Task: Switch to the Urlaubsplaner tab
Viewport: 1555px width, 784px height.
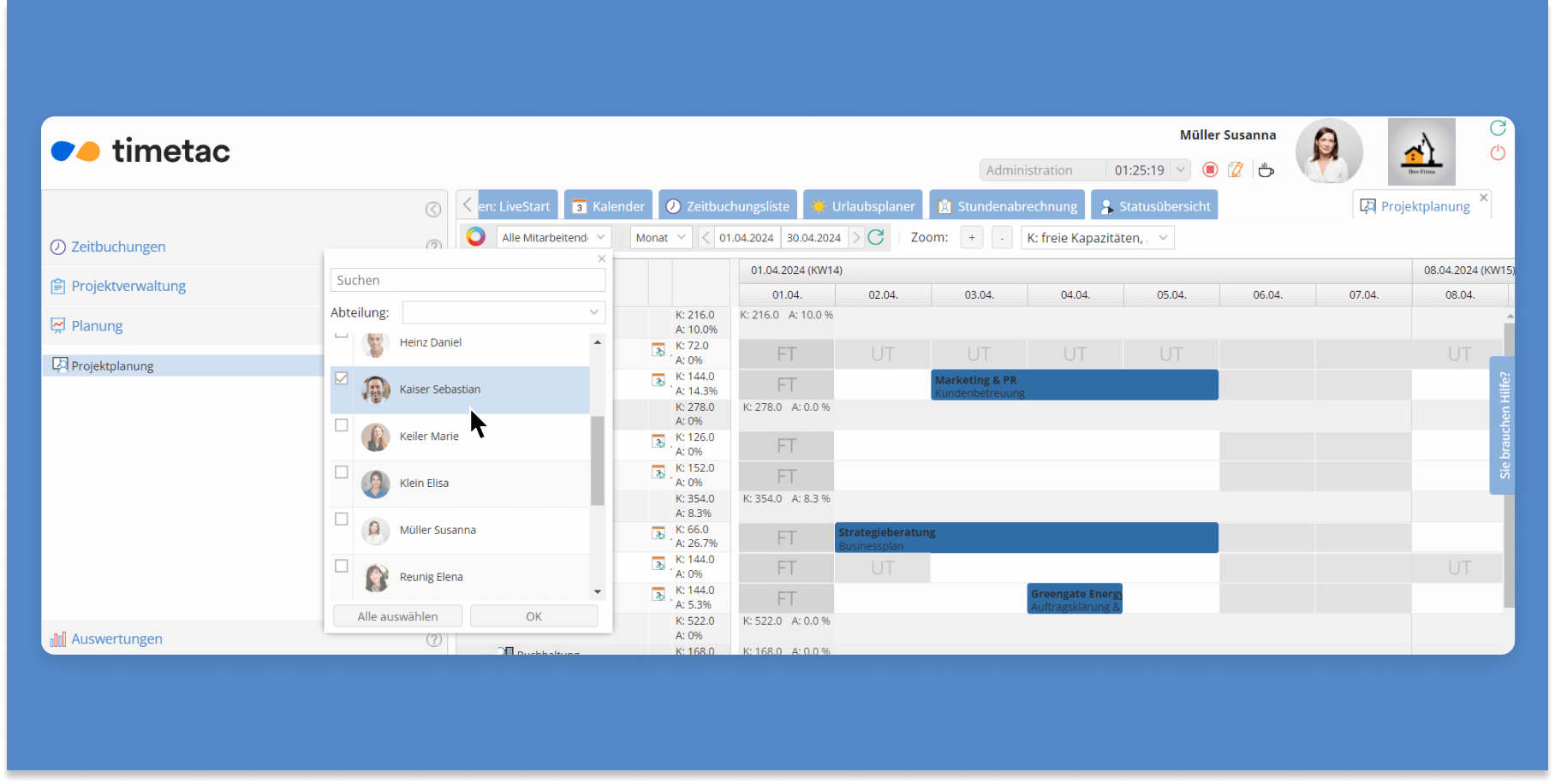Action: click(863, 206)
